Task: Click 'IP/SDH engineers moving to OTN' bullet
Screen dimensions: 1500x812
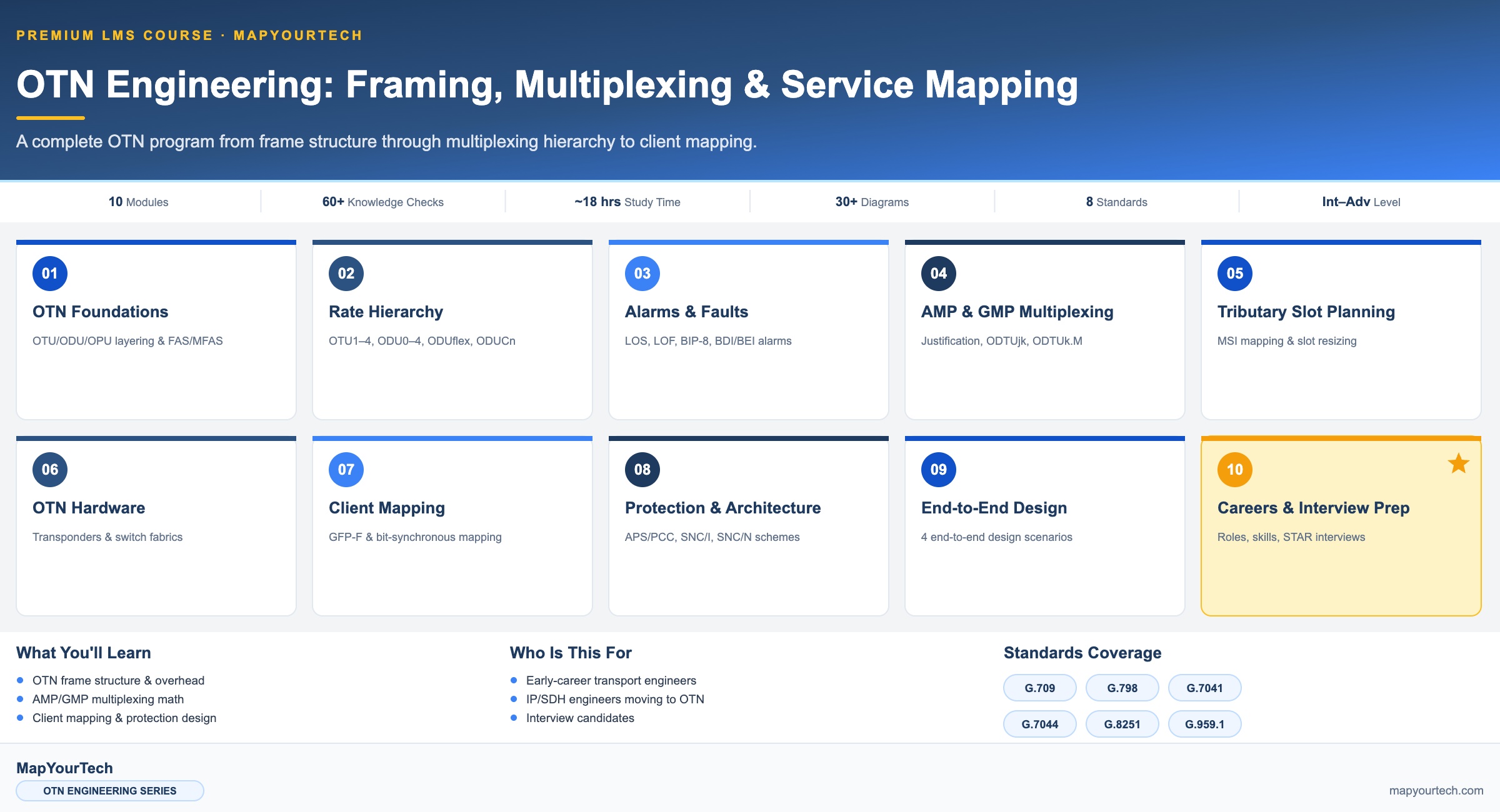Action: (x=615, y=700)
